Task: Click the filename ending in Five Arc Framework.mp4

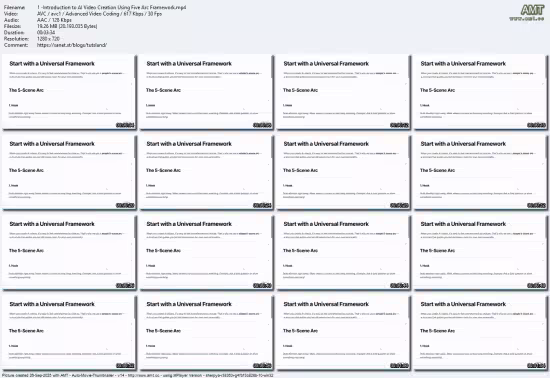Action: point(112,7)
